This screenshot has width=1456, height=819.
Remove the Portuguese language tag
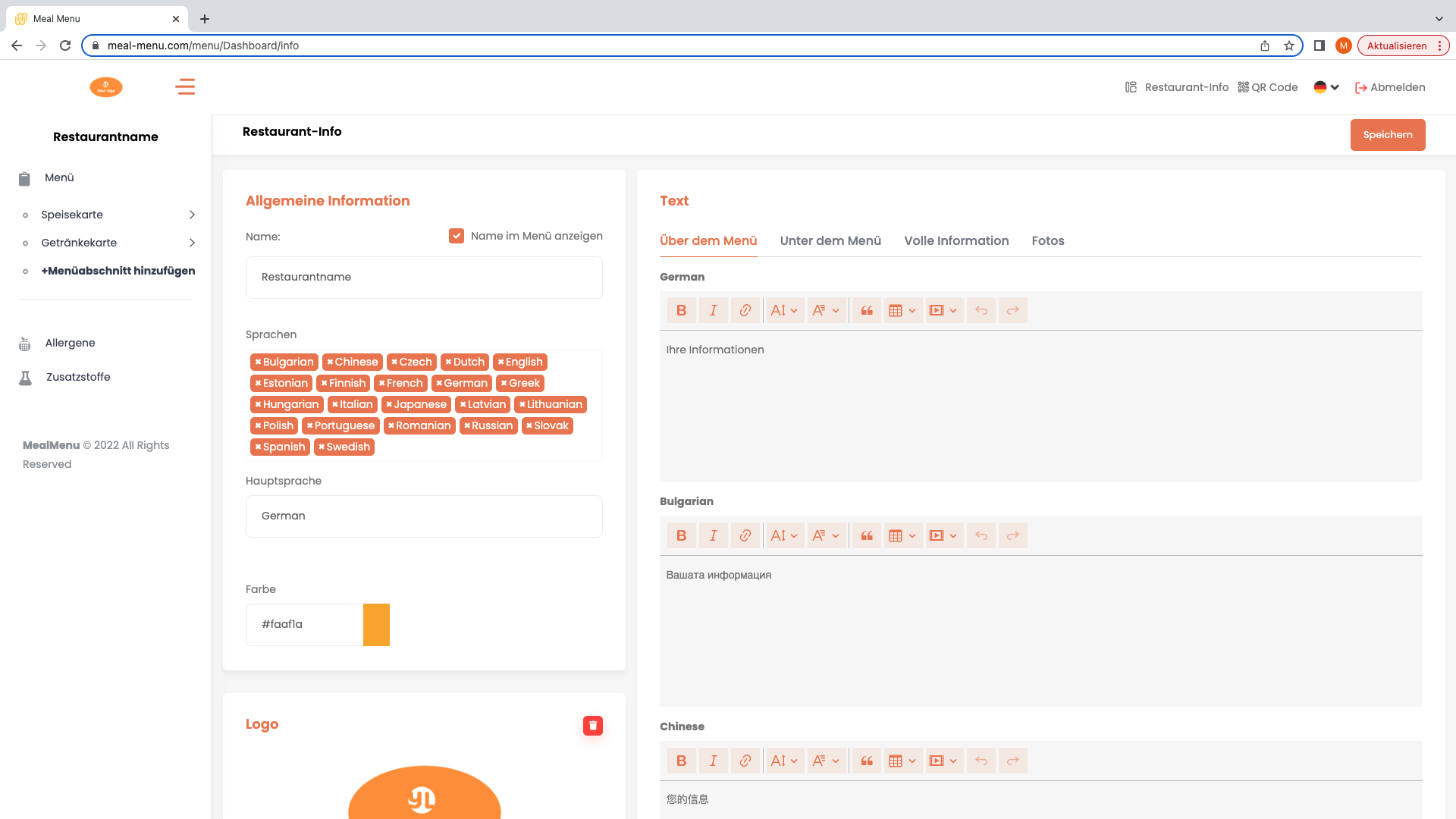[309, 425]
